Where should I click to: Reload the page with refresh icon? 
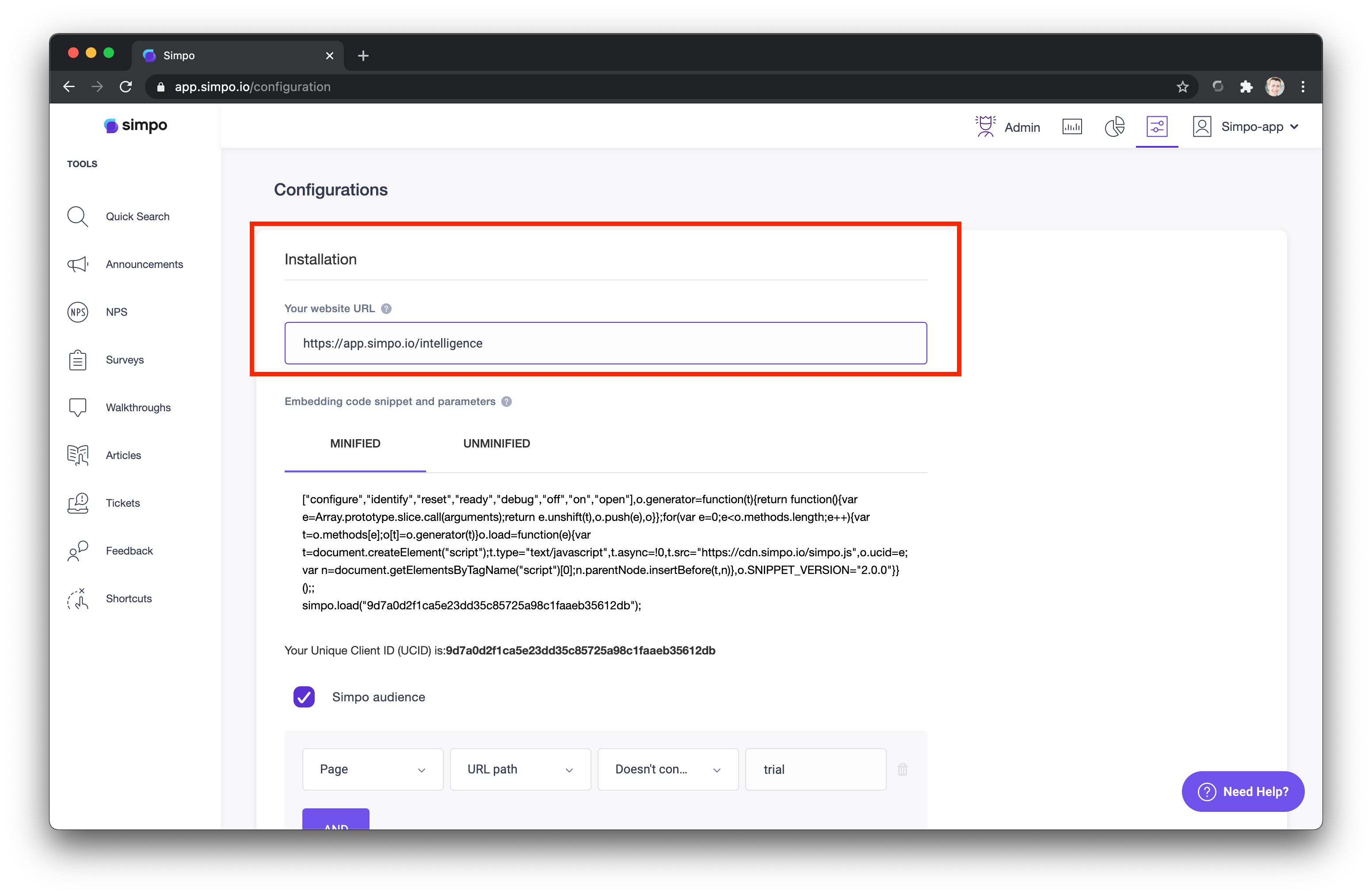click(x=126, y=87)
